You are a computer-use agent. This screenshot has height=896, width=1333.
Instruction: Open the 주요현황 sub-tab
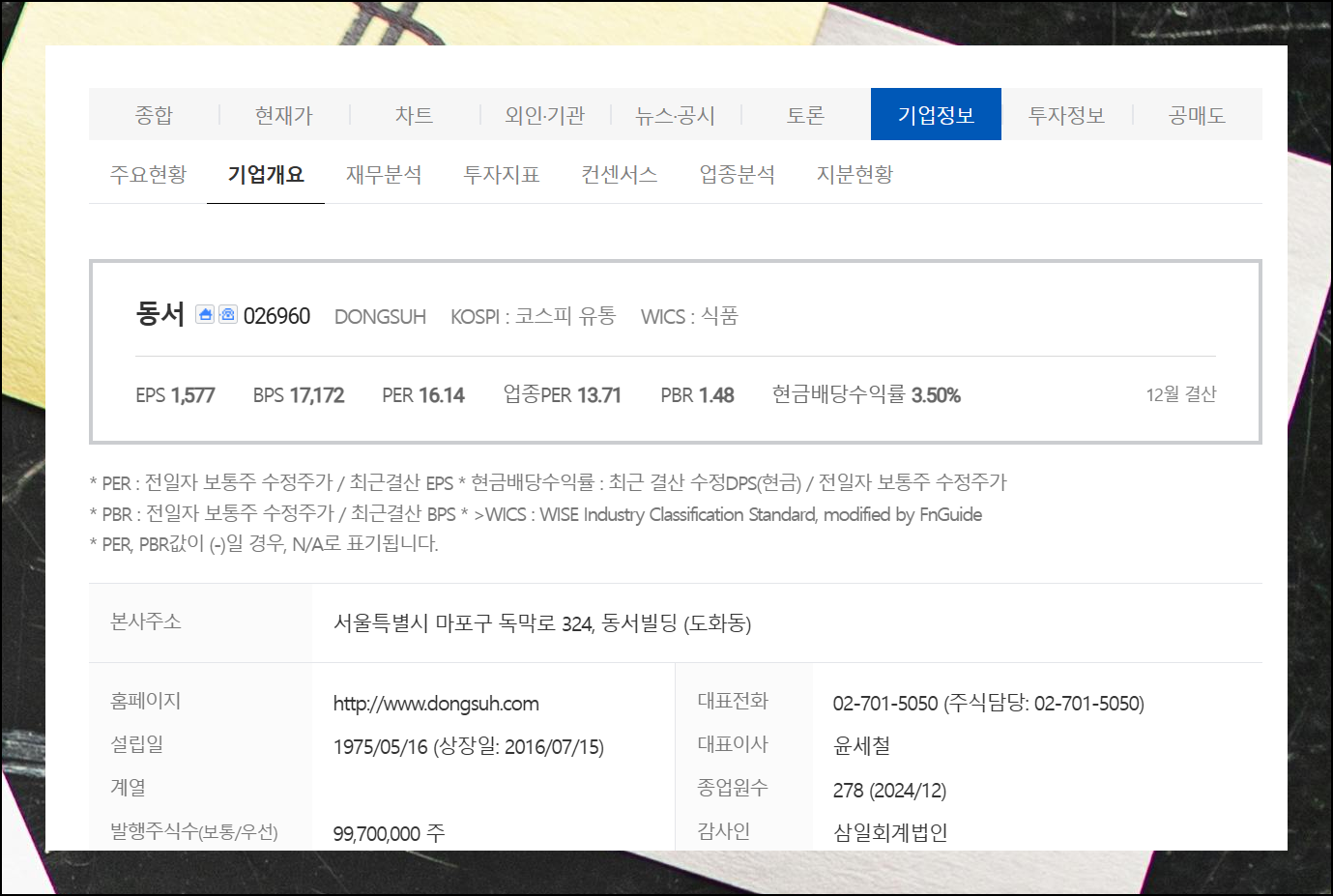[148, 174]
